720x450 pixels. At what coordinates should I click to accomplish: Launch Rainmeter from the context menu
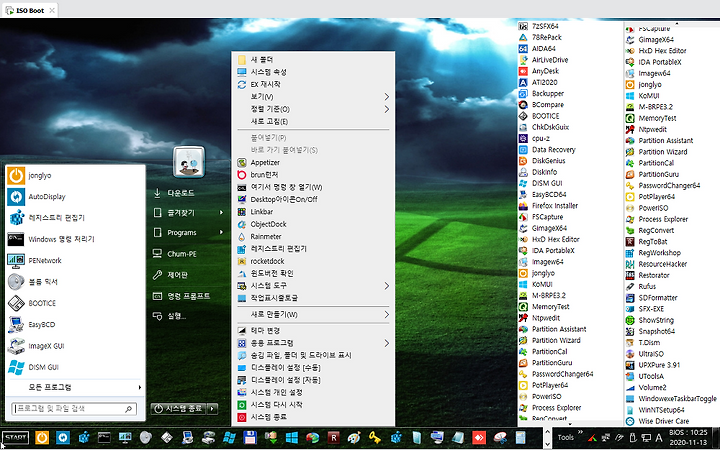tap(313, 236)
